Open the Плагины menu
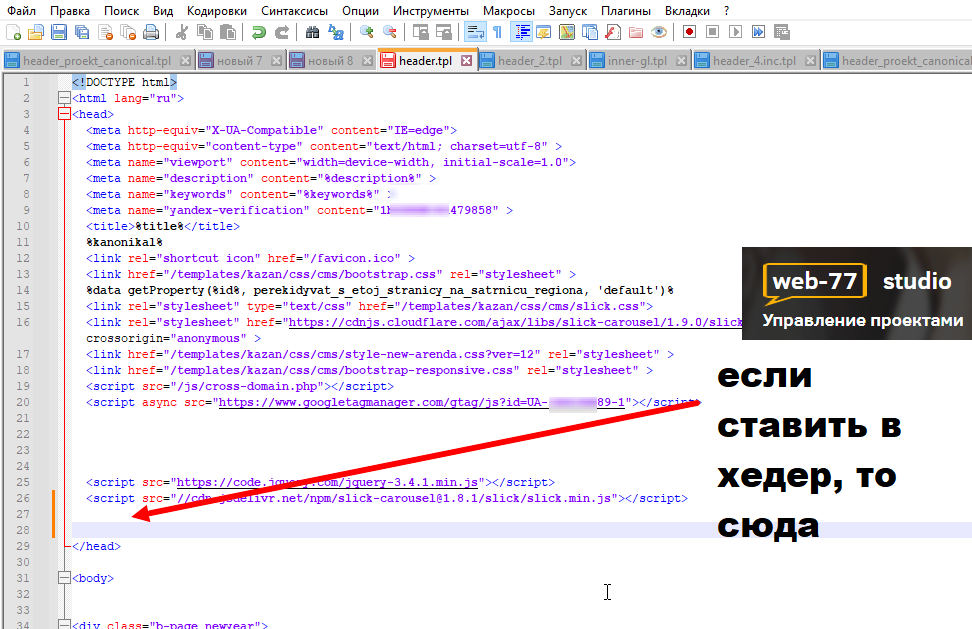Screen dimensions: 972x629 point(625,11)
